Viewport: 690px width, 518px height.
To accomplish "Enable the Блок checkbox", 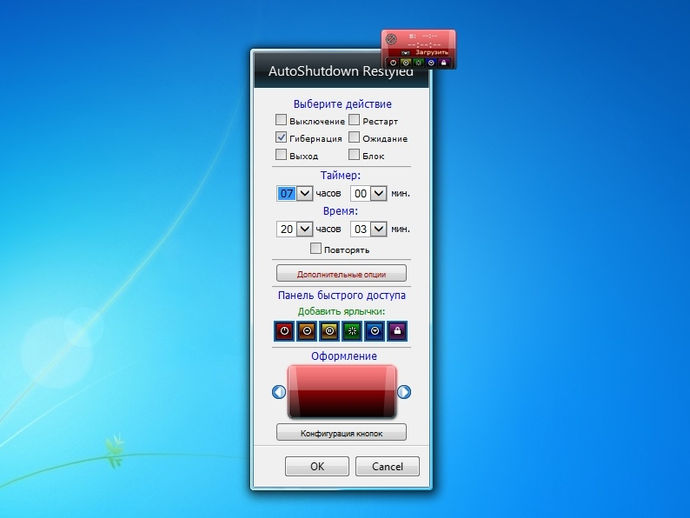I will click(354, 154).
